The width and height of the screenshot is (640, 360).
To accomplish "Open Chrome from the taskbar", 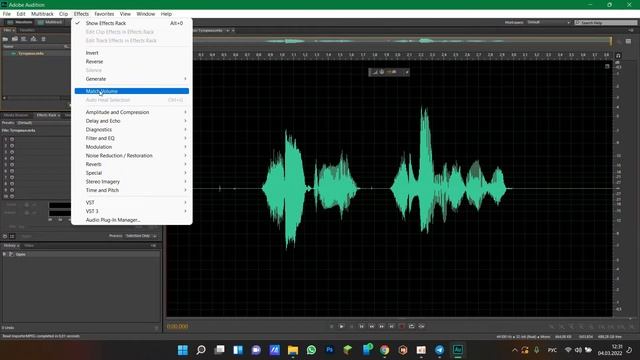I will [x=384, y=350].
